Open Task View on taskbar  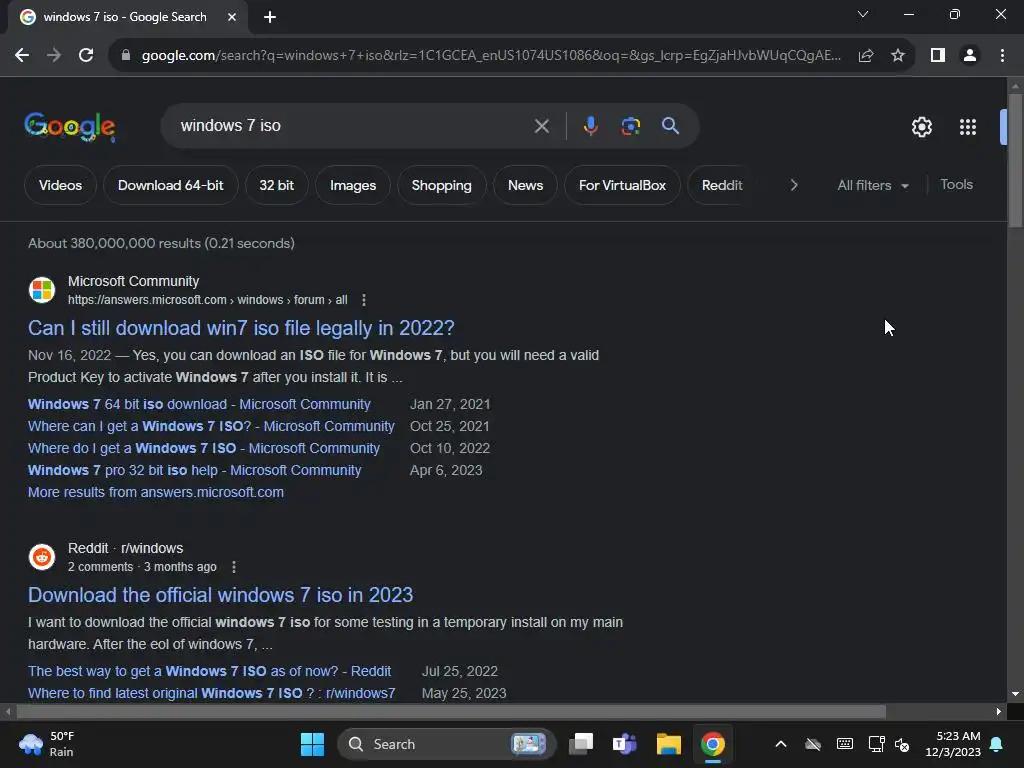click(581, 744)
